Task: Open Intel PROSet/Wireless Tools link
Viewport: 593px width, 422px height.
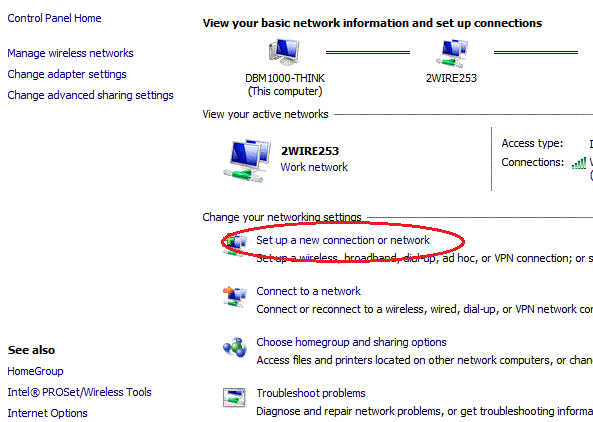Action: pyautogui.click(x=79, y=392)
